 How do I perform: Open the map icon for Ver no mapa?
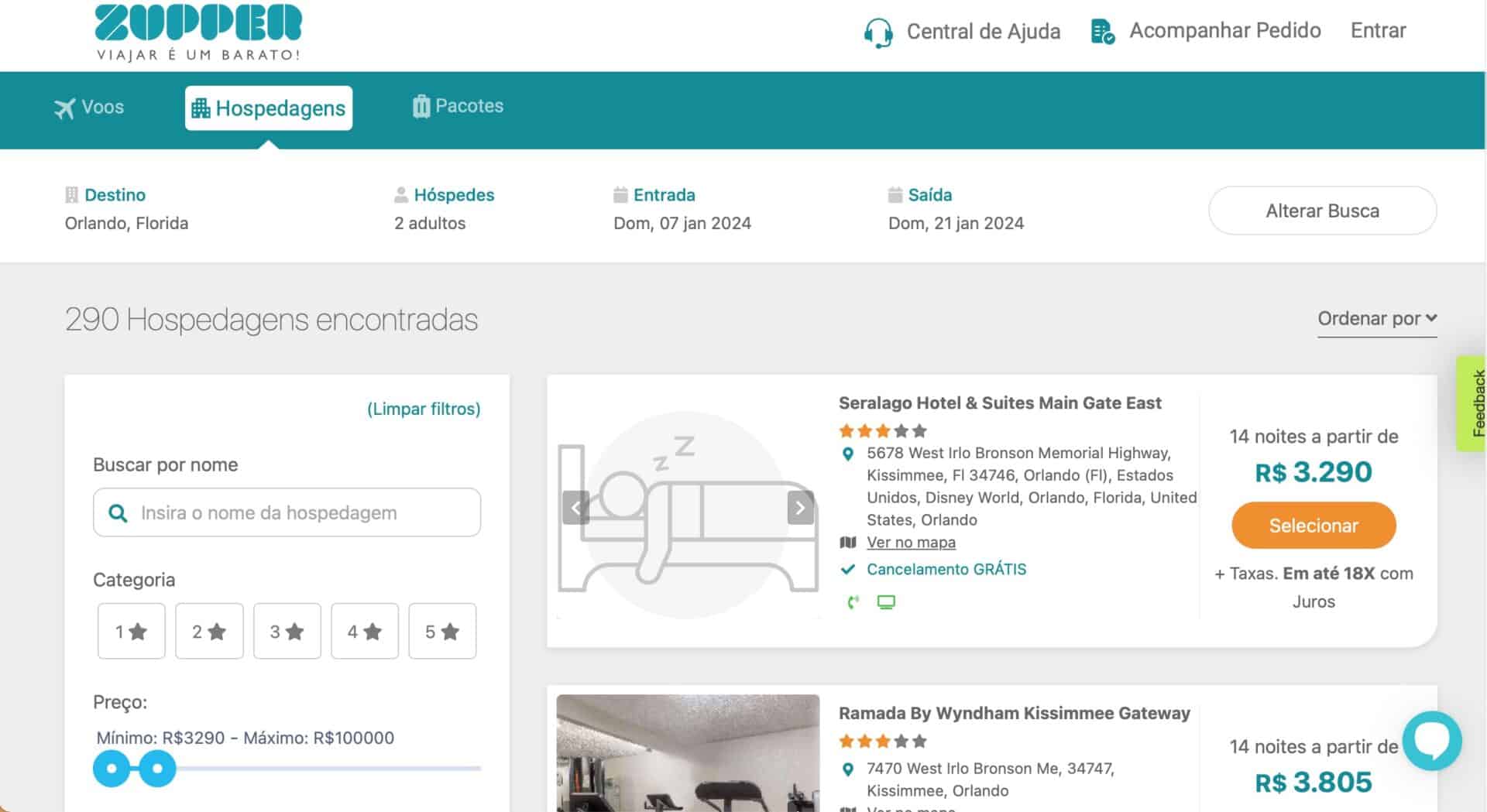(850, 542)
